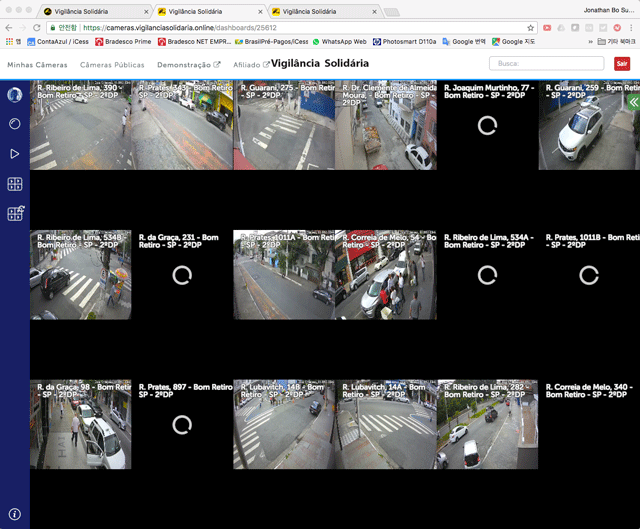Click the browser back arrow

(9, 28)
